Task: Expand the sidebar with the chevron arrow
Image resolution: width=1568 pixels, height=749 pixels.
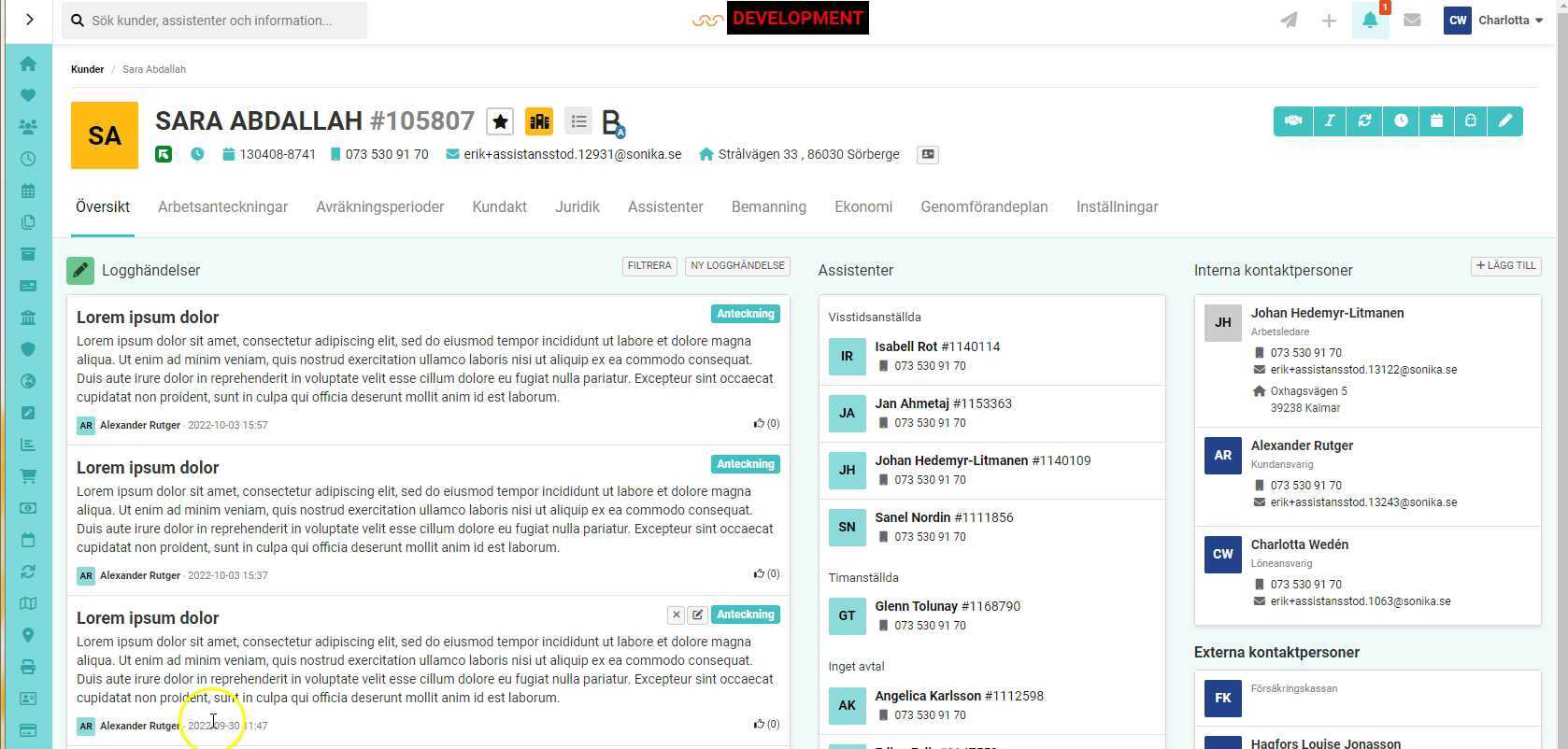Action: pyautogui.click(x=29, y=20)
